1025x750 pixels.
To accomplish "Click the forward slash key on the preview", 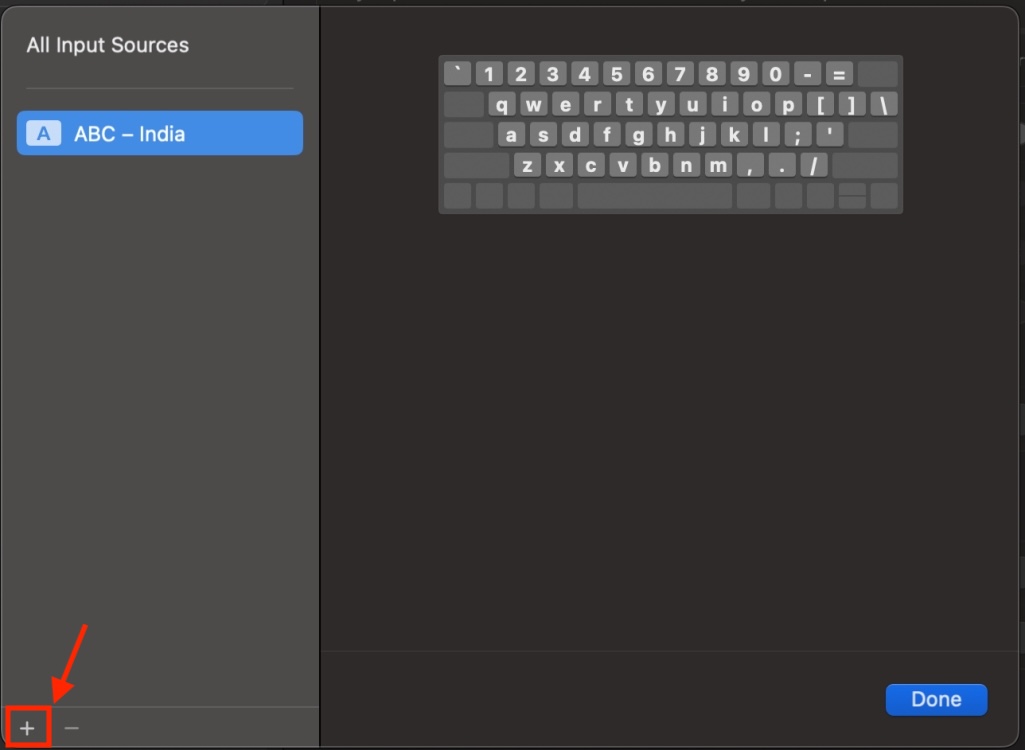I will pos(814,165).
